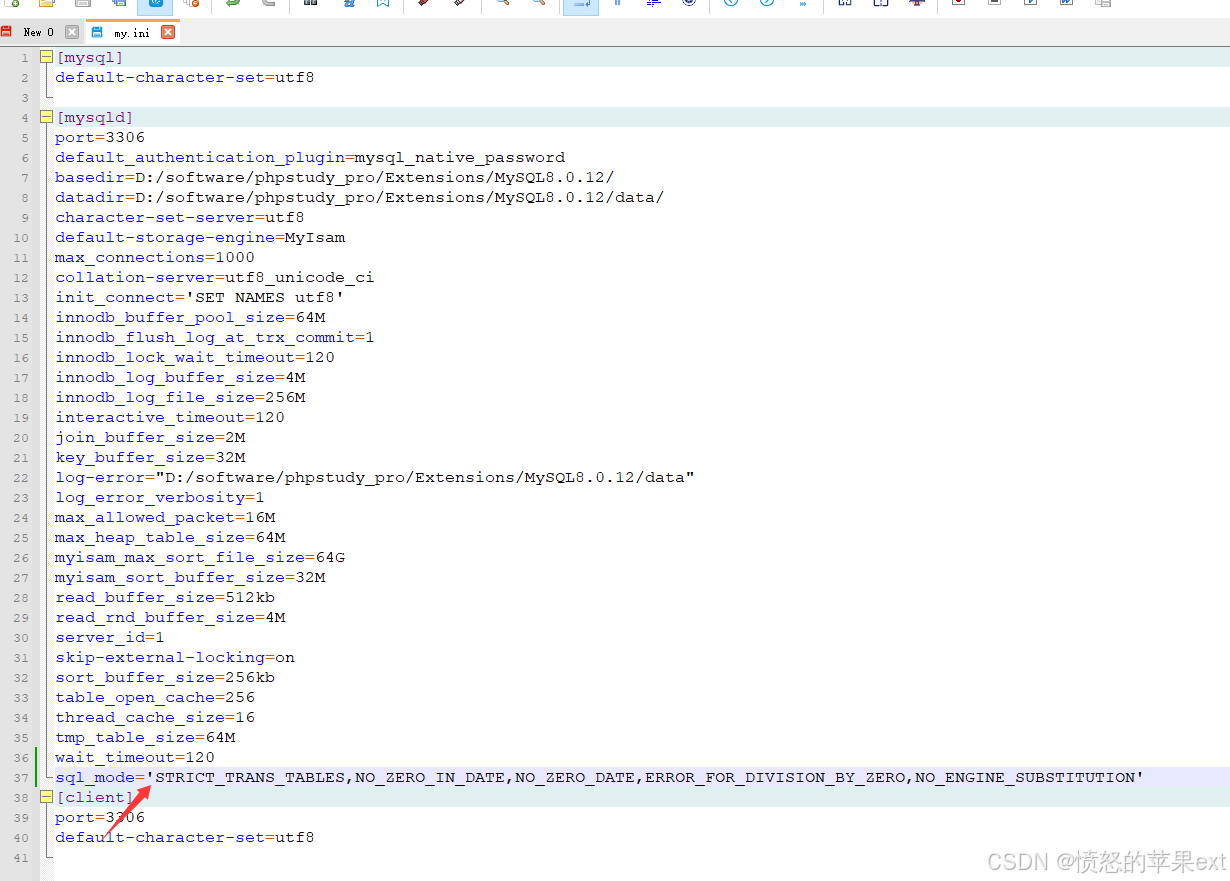Click skip-external-locking=on line
The image size is (1230, 881).
(175, 657)
